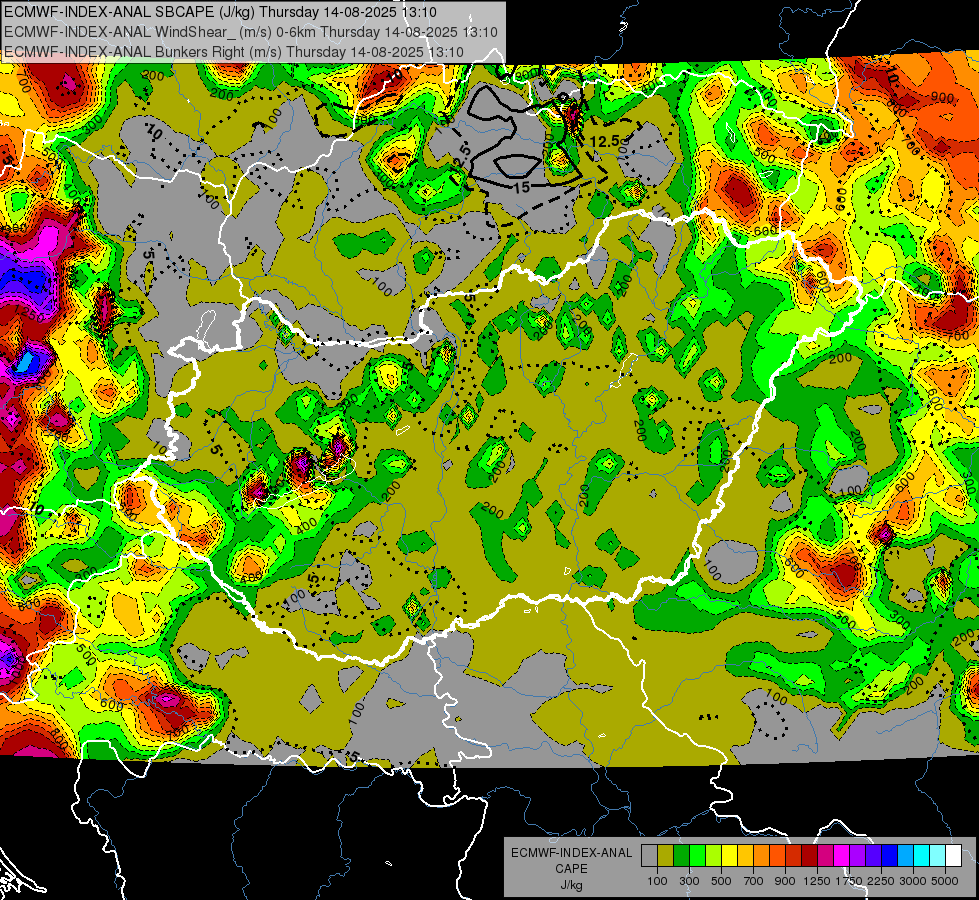Click the dark green legend swatch
The height and width of the screenshot is (900, 979).
681,856
